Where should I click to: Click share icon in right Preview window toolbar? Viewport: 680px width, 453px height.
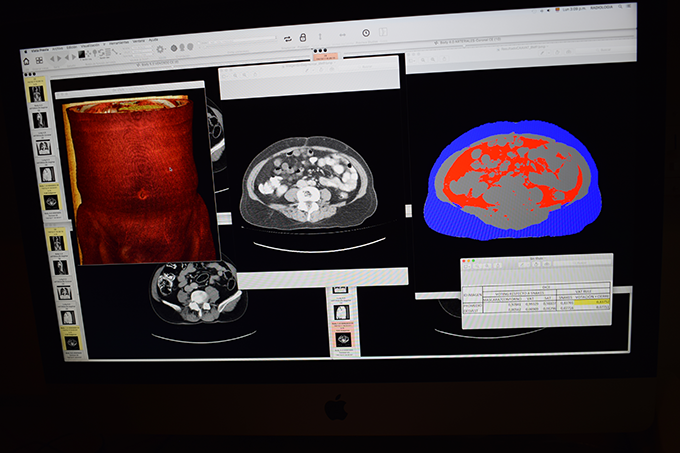pos(445,59)
